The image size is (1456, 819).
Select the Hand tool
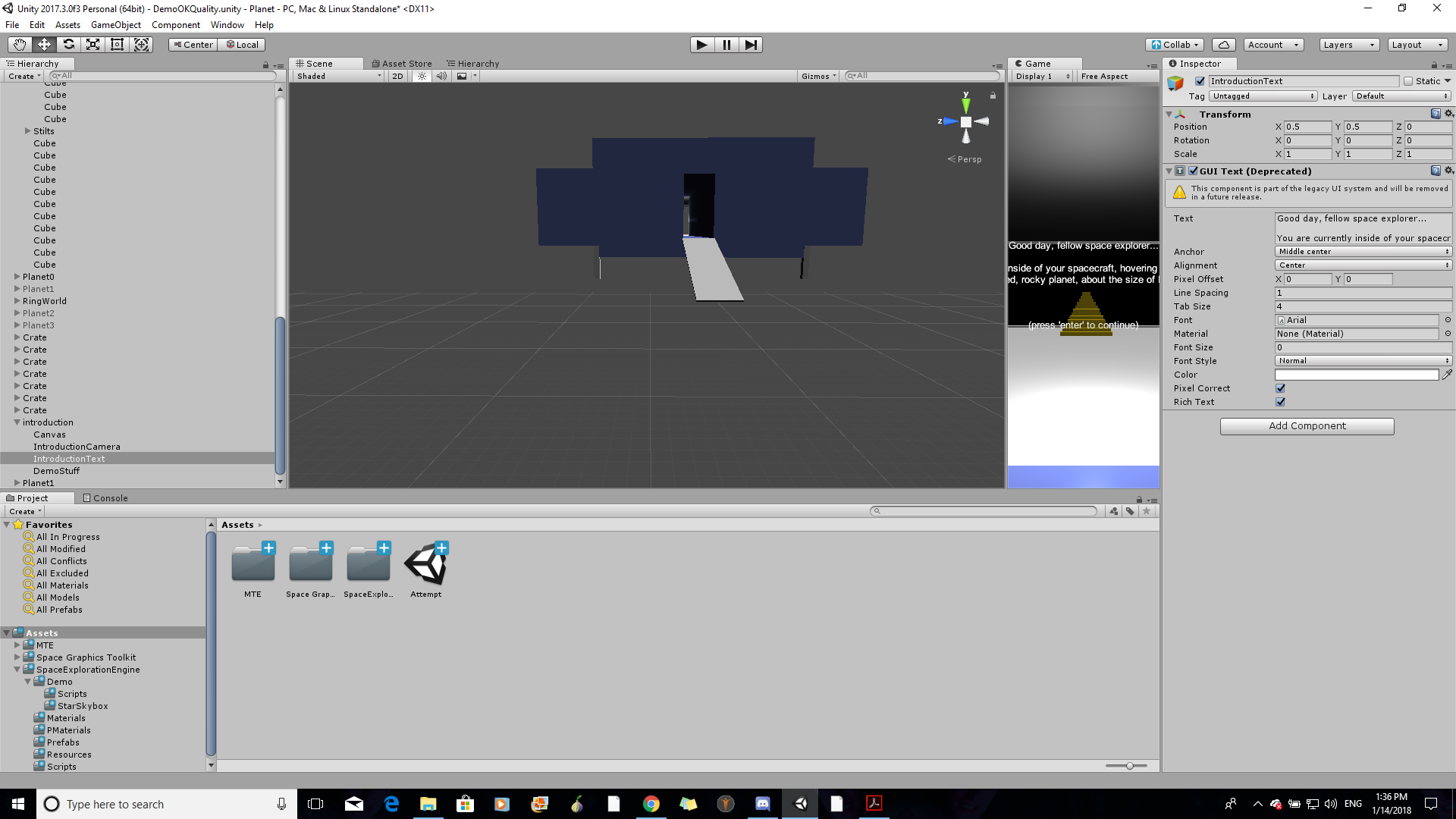coord(20,45)
